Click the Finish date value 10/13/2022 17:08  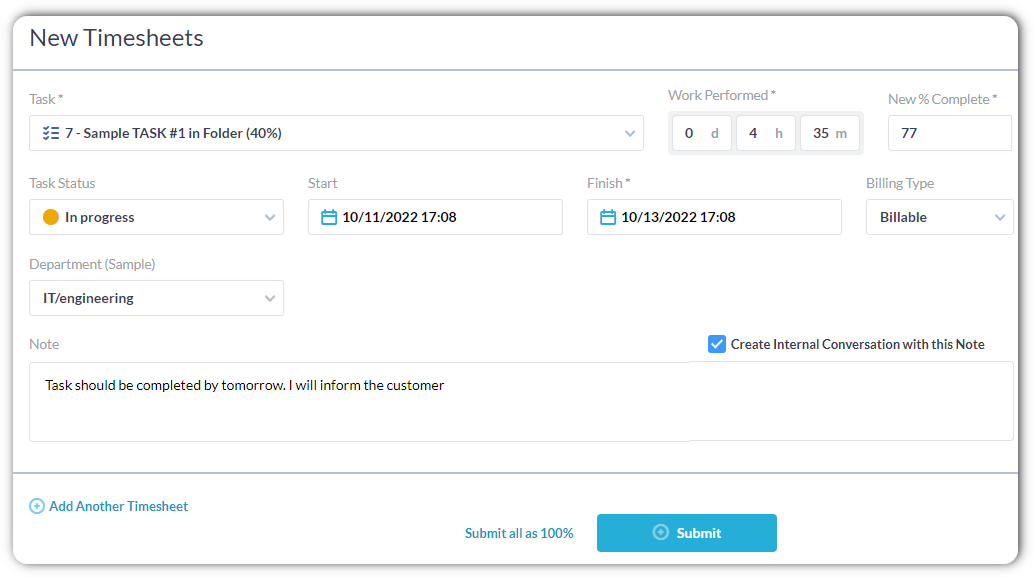coord(678,217)
